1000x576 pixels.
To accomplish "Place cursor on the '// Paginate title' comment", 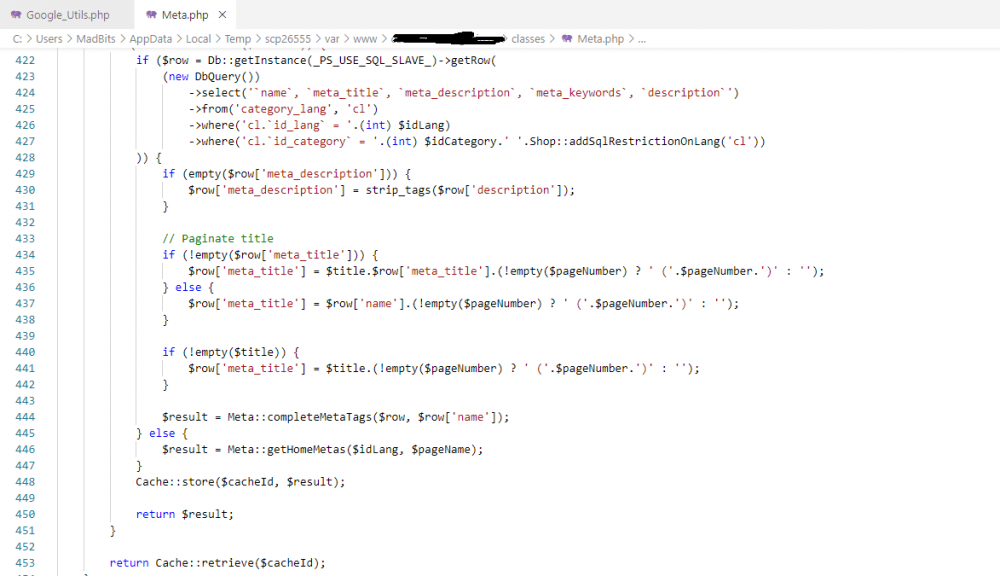I will coord(217,239).
